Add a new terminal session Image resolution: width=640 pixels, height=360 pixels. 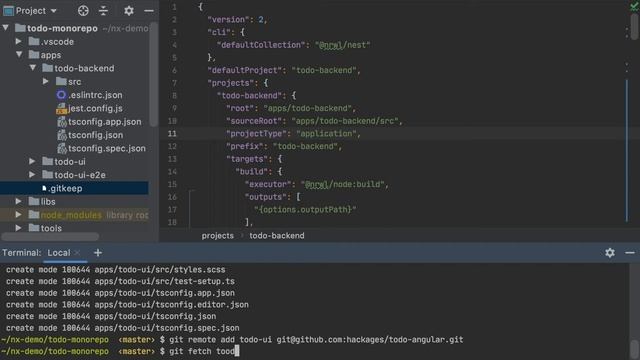(x=98, y=253)
